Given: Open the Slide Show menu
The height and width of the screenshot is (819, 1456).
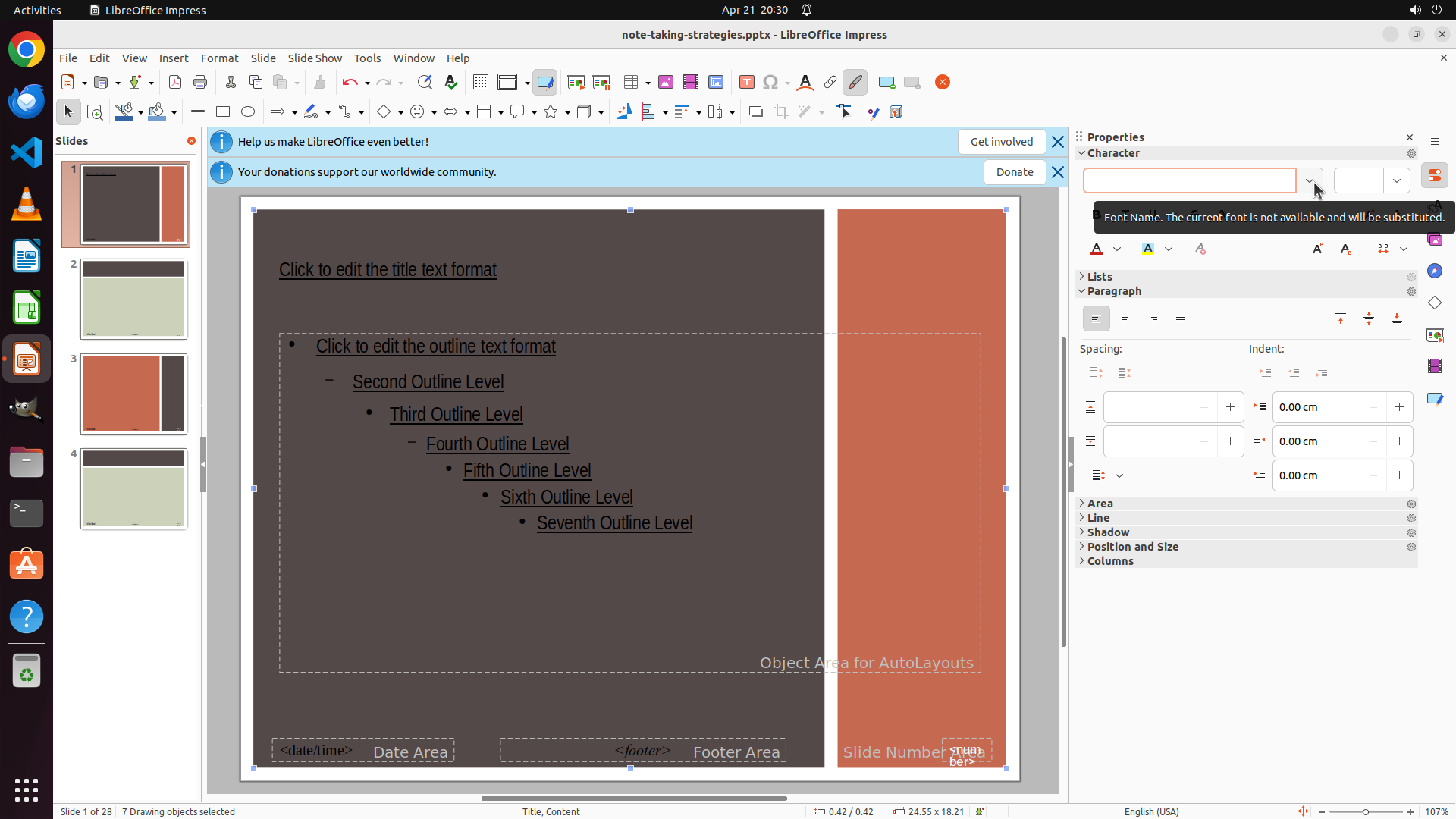Looking at the screenshot, I should (315, 58).
